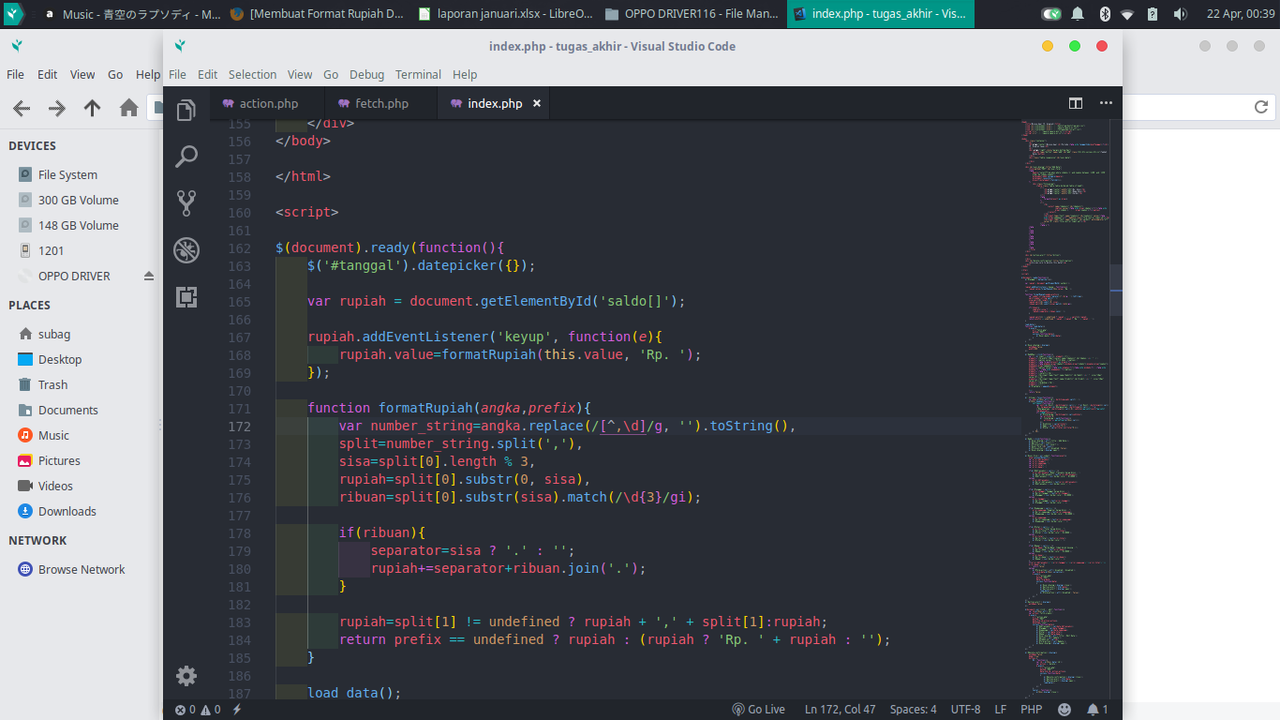Open the Explorer view in VS Code activity bar
Image resolution: width=1280 pixels, height=720 pixels.
(186, 110)
